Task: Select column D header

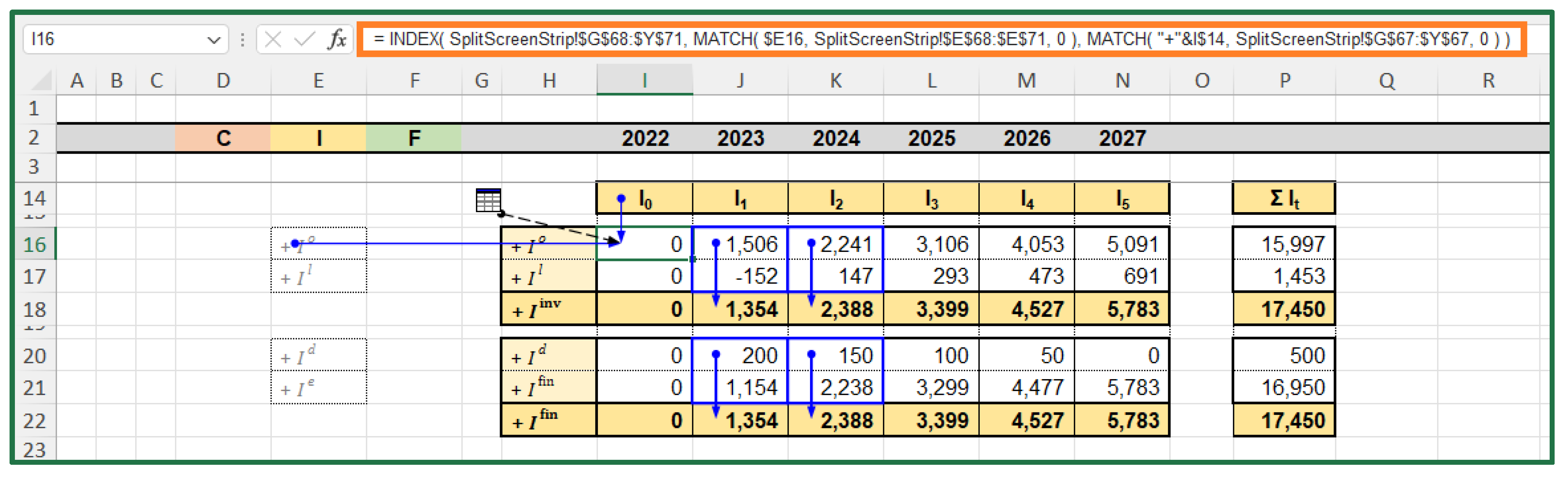Action: tap(223, 80)
